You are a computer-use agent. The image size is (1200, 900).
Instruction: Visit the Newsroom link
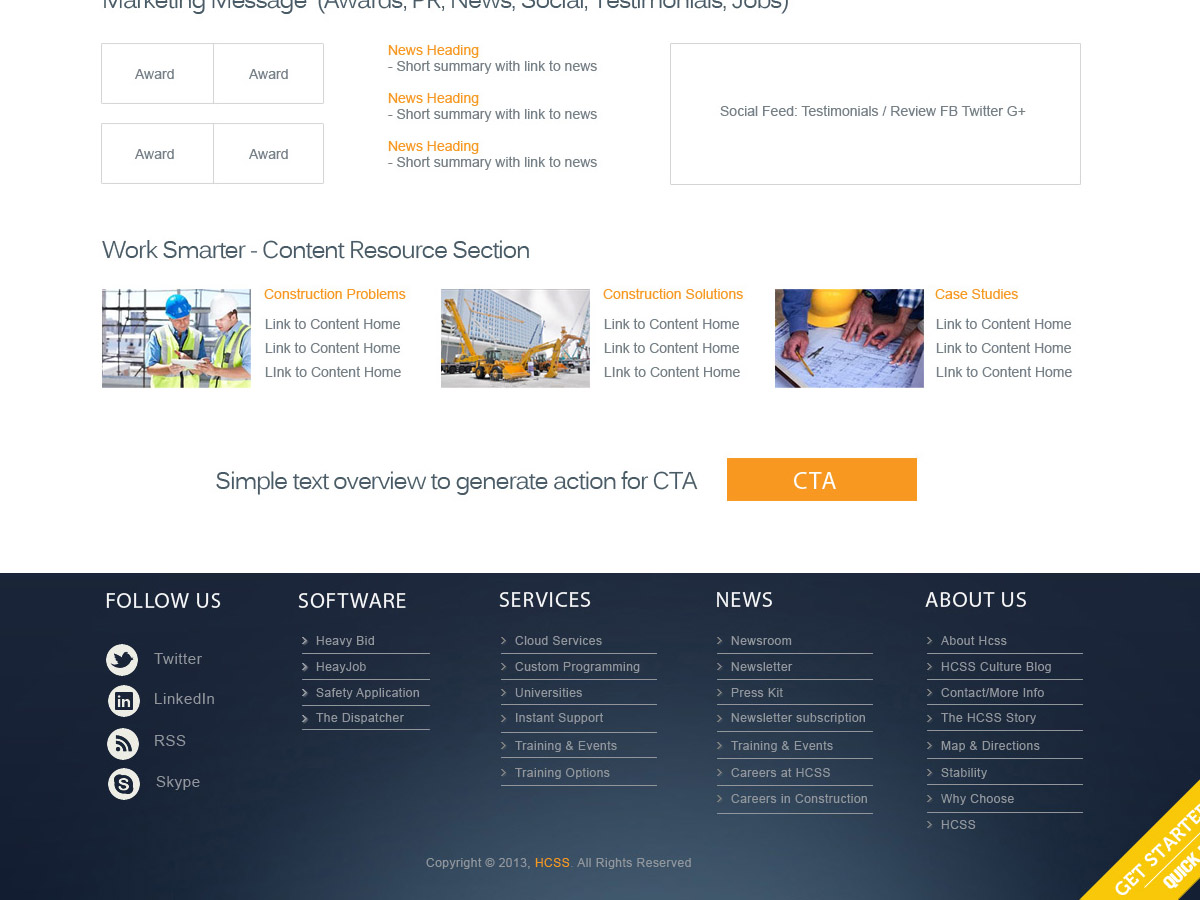pyautogui.click(x=761, y=641)
